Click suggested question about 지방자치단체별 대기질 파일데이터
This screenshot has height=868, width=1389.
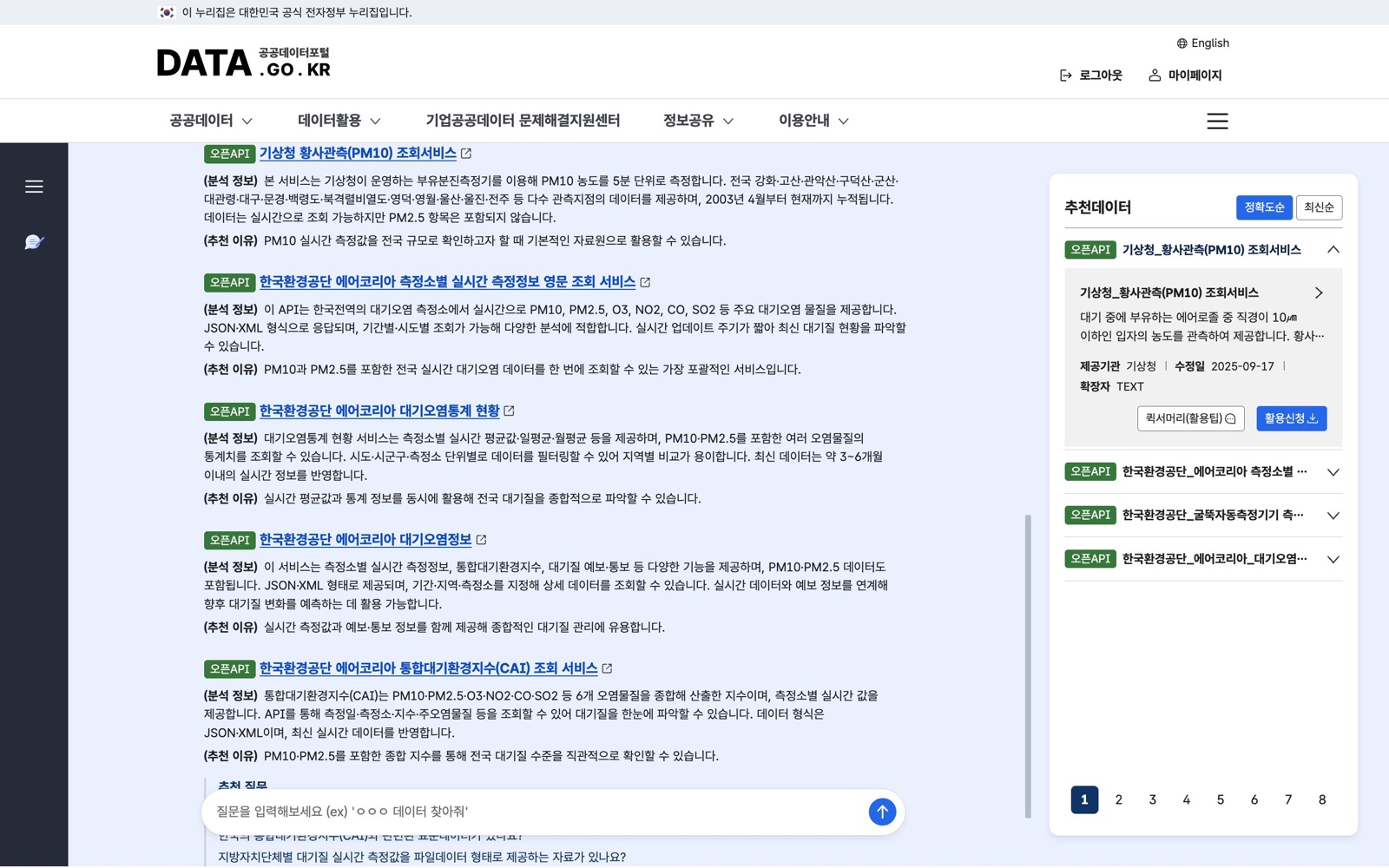click(x=422, y=858)
